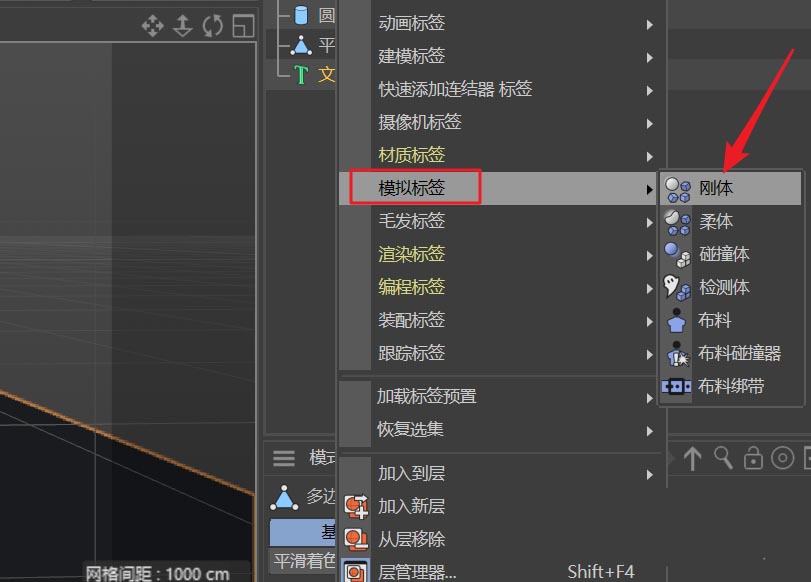Click the 布料绑带 cloth belt icon
Screen dimensions: 811x582
pos(675,386)
